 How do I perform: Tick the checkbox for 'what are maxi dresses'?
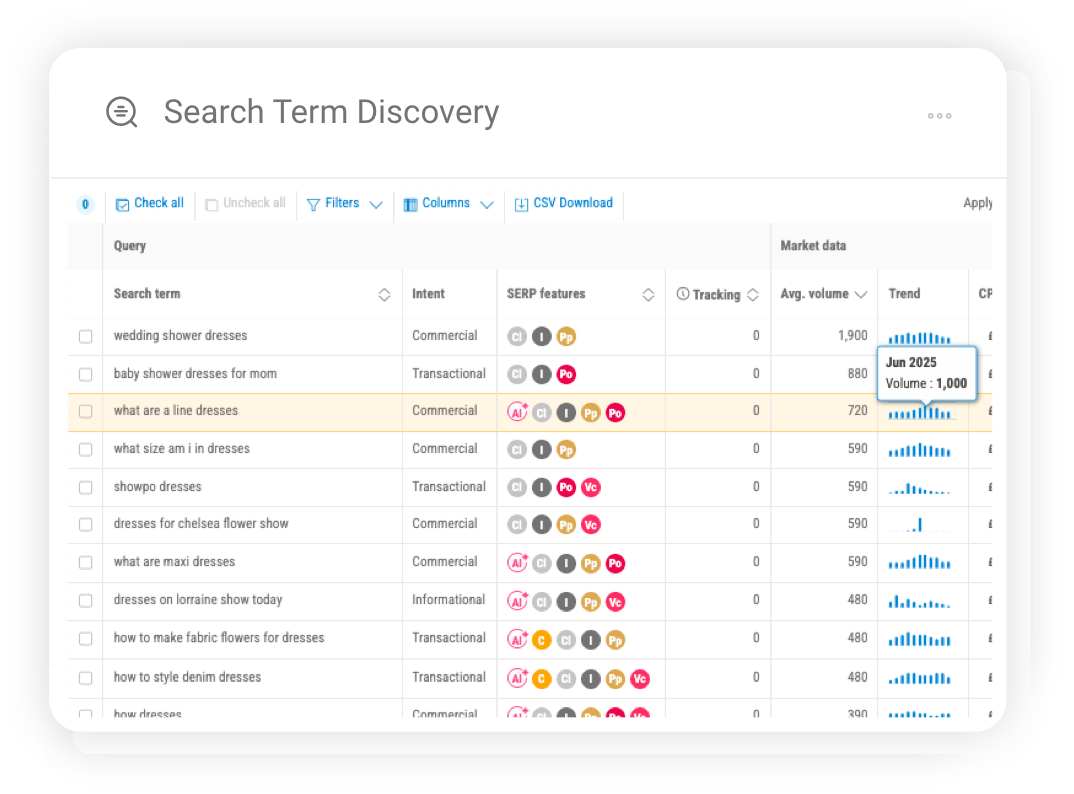click(x=85, y=563)
